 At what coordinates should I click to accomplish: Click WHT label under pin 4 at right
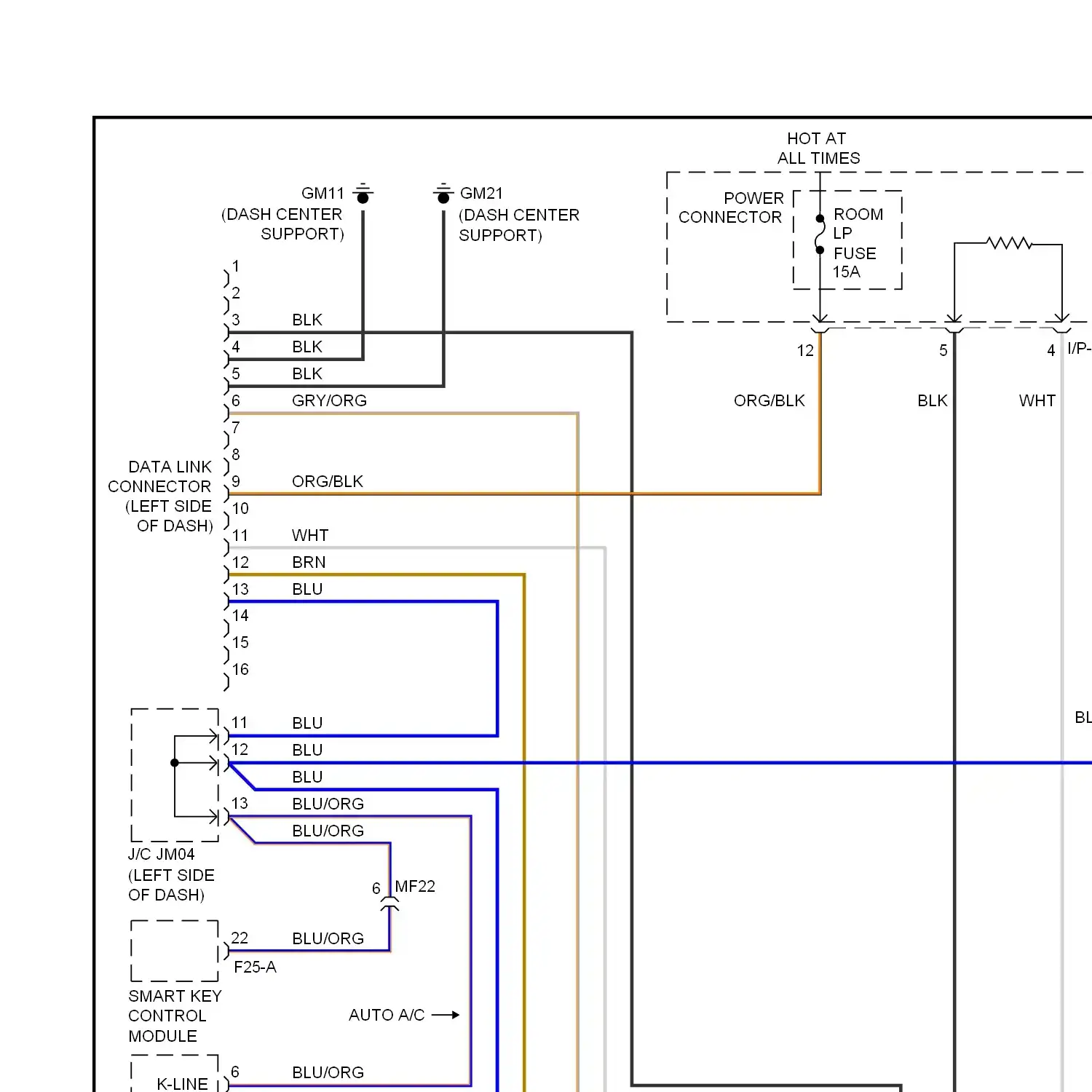tap(1037, 401)
